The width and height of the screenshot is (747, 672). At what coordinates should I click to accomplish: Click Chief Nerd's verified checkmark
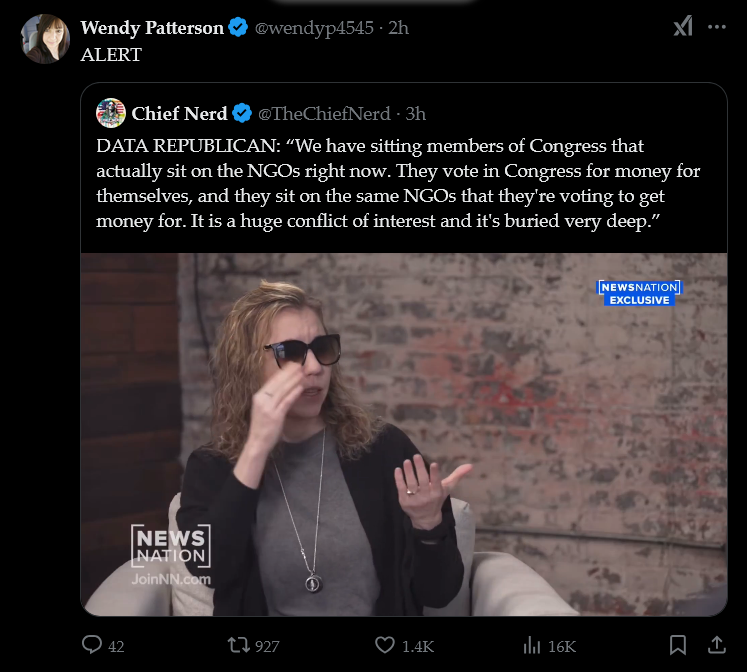pyautogui.click(x=243, y=113)
